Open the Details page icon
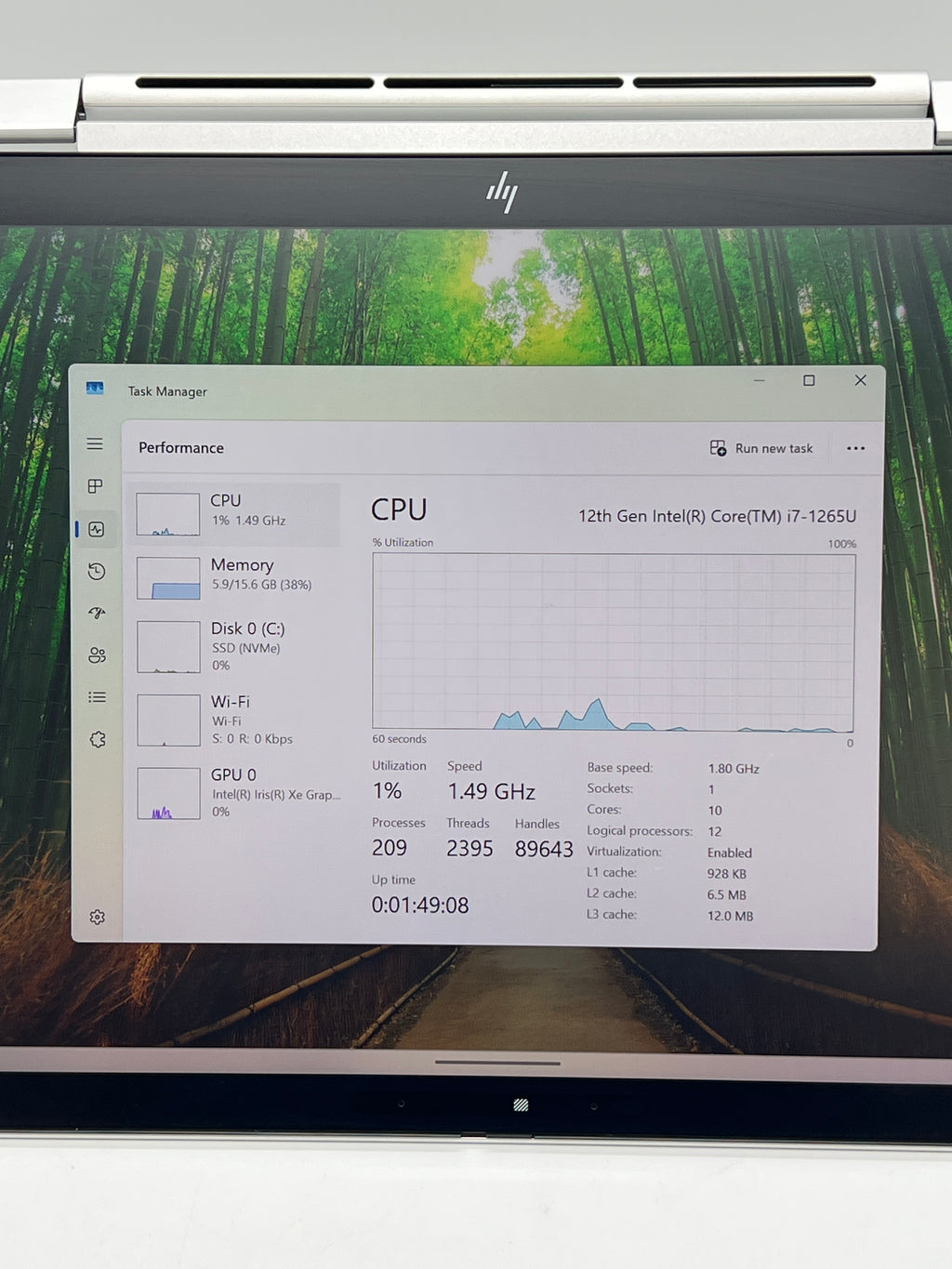952x1269 pixels. (x=97, y=697)
